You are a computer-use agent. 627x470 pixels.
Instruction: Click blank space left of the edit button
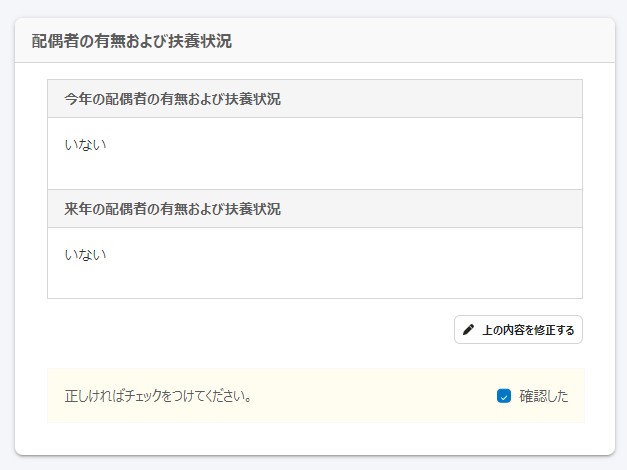(250, 330)
